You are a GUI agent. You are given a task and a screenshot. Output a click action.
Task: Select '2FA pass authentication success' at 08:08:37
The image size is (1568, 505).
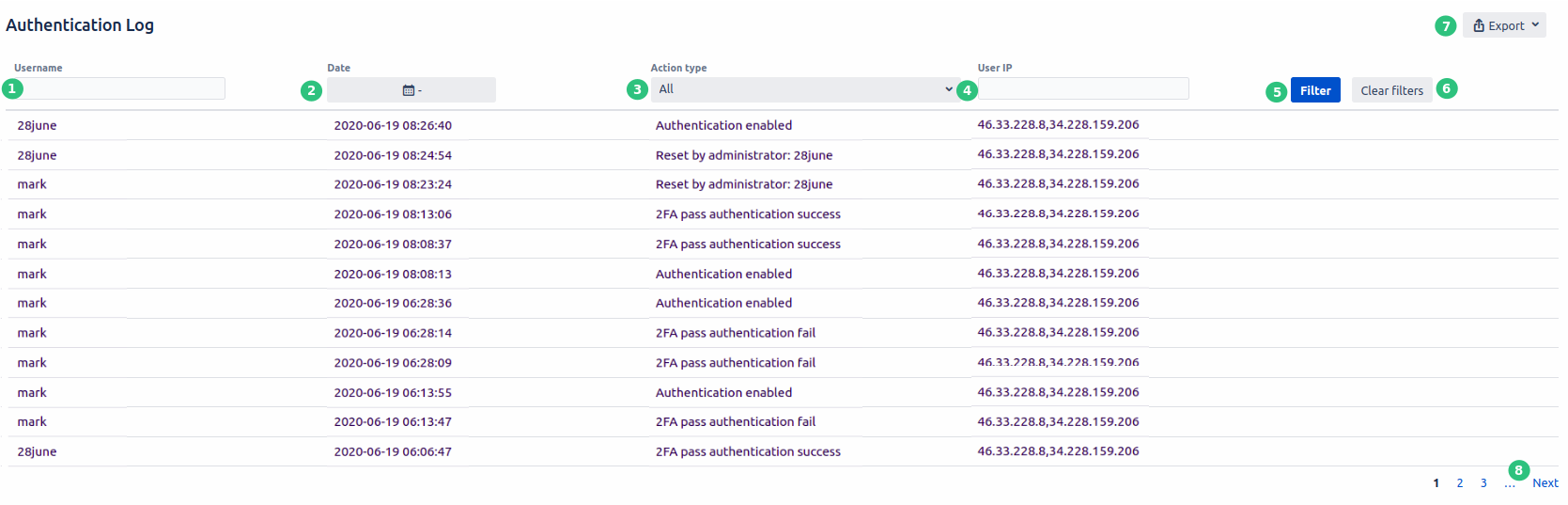748,245
